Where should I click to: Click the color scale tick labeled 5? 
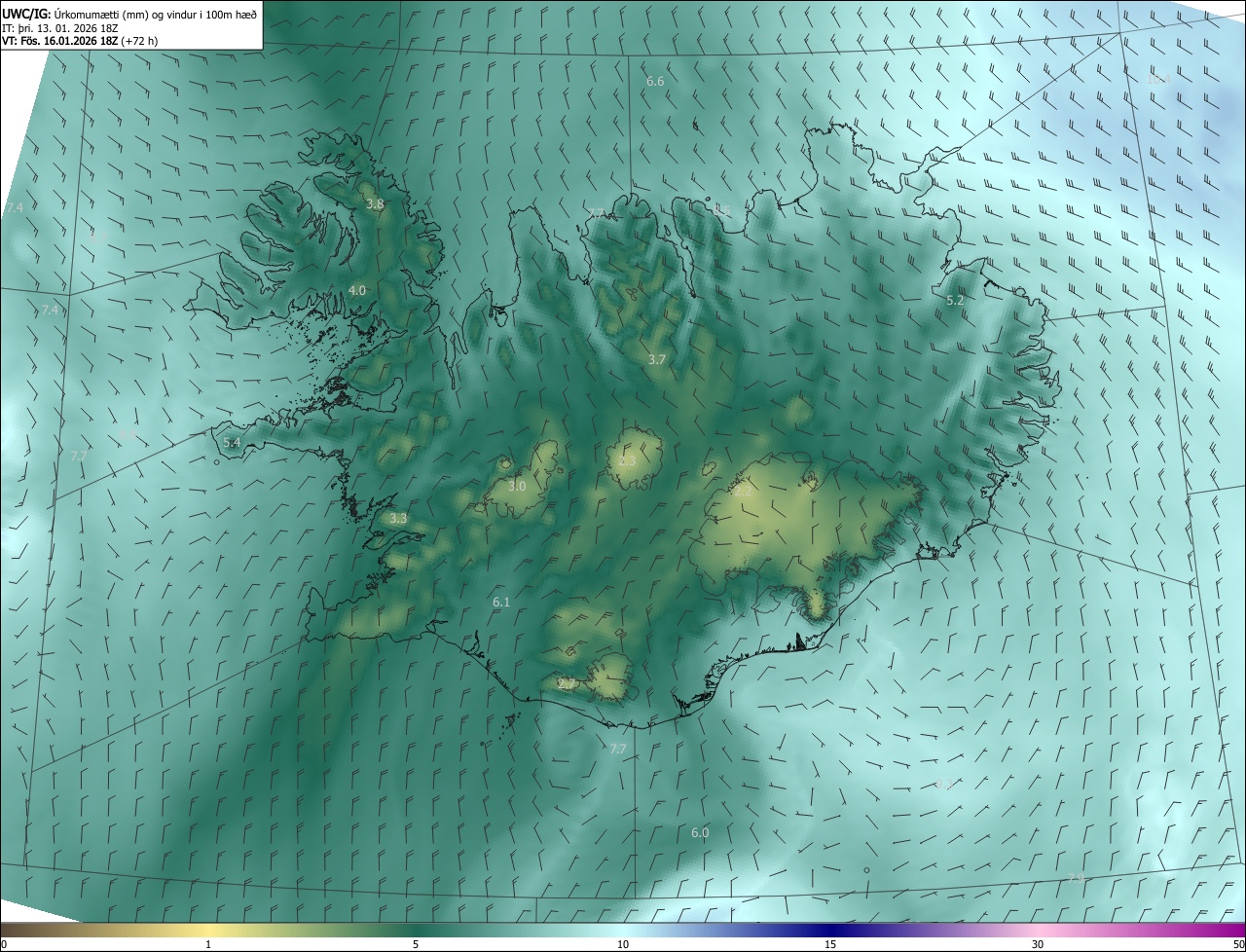[x=416, y=944]
